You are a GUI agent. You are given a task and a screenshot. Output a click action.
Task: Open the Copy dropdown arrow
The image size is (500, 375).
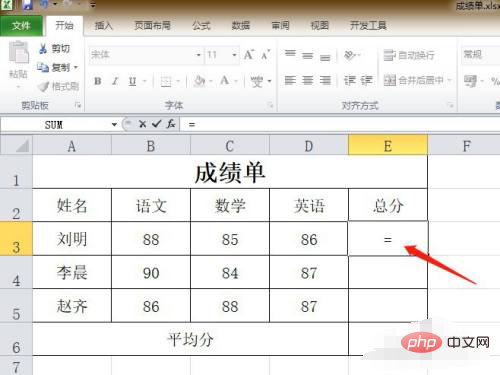click(76, 67)
